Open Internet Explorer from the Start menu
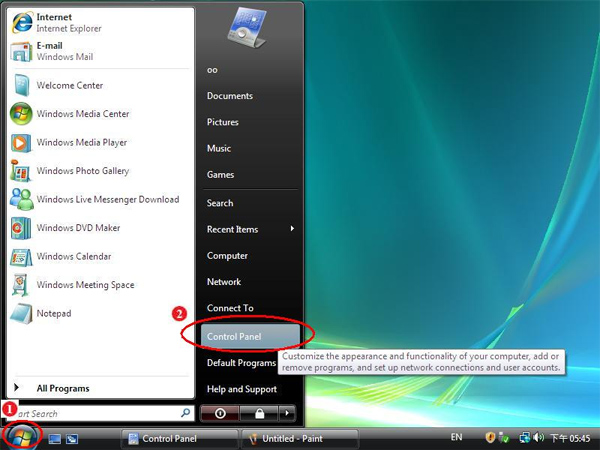The image size is (600, 450). [100, 23]
